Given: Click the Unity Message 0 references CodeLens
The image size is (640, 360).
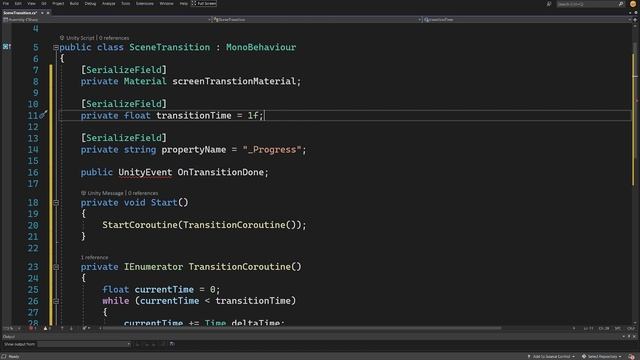Looking at the screenshot, I should (x=119, y=193).
